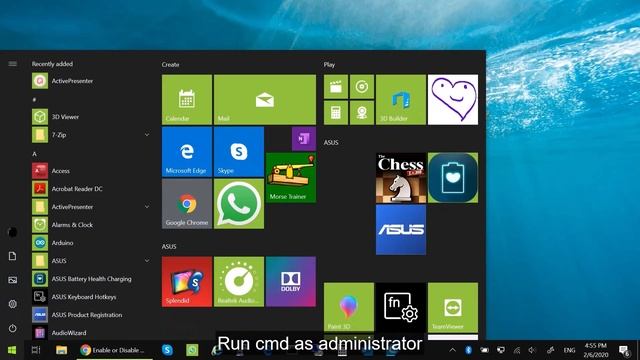Viewport: 640px width, 360px height.
Task: Open the fn keyboard hotkeys tile
Action: tap(401, 307)
